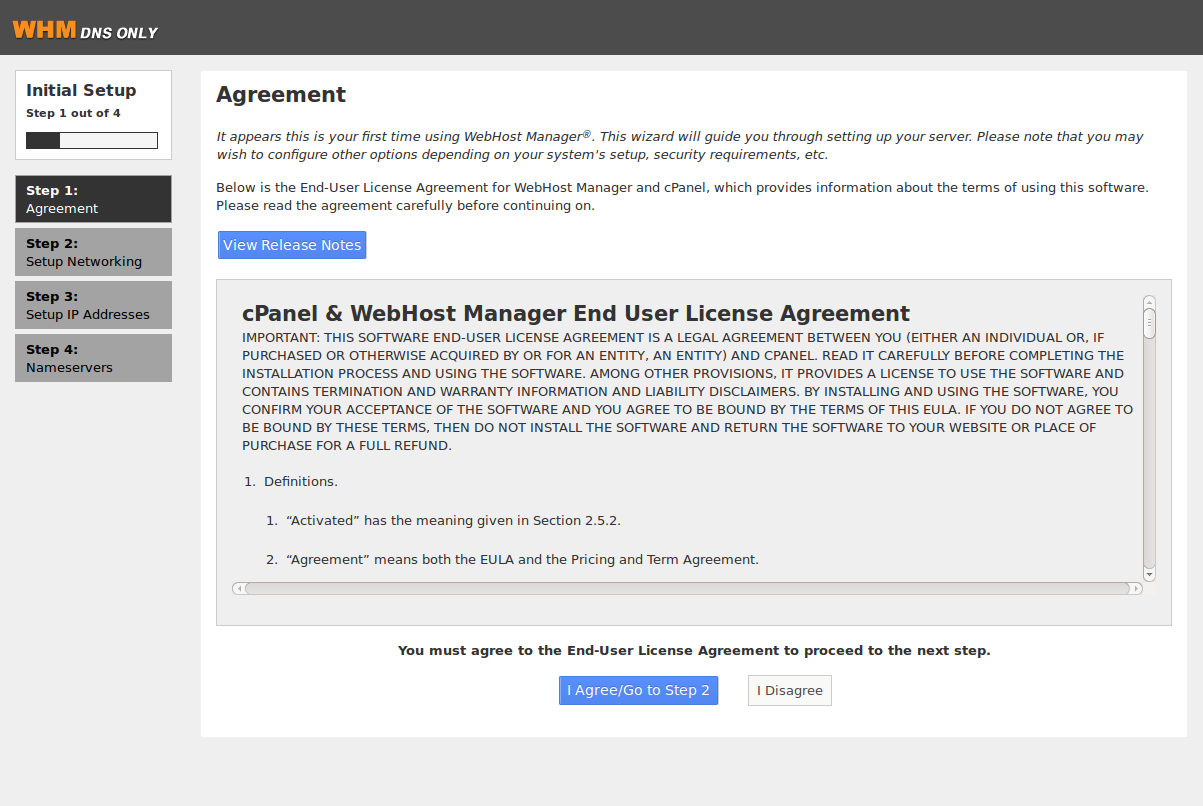Screen dimensions: 1203x806
Task: Click the horizontal scroll right arrow
Action: (x=1135, y=588)
